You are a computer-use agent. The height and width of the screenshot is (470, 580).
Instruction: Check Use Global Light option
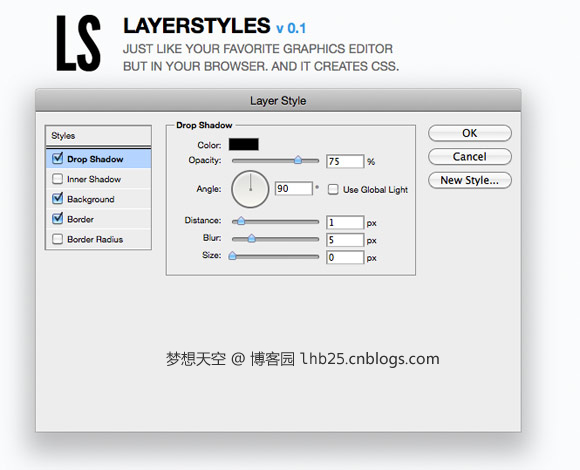coord(333,190)
